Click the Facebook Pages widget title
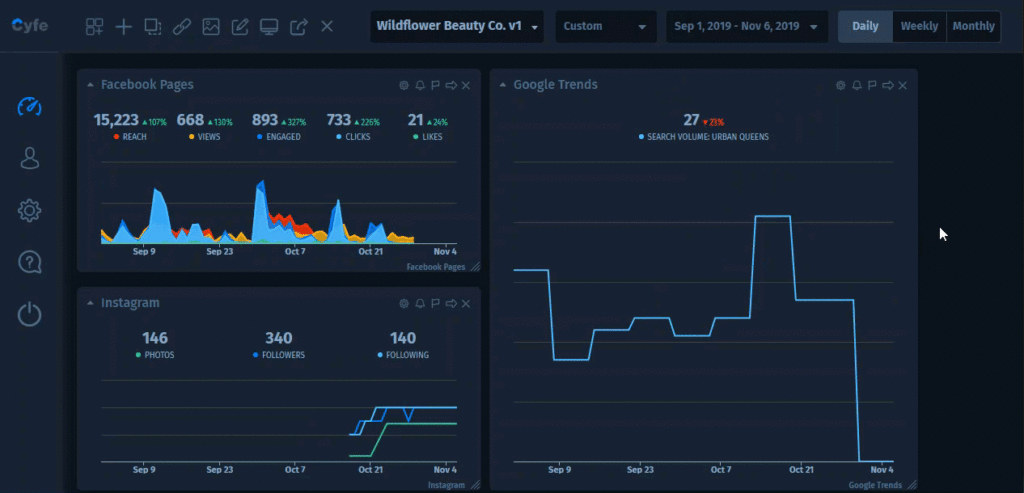1024x493 pixels. pyautogui.click(x=147, y=85)
